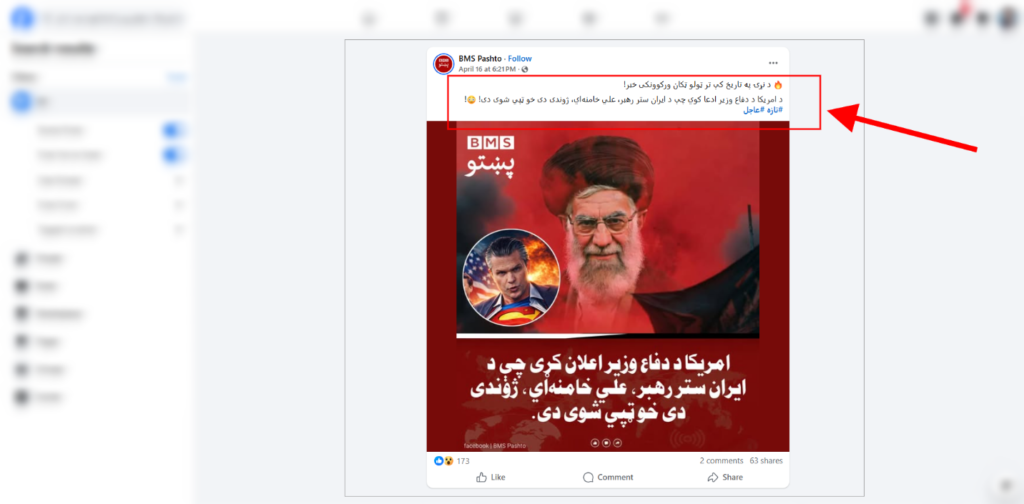Screen dimensions: 1024x504
Task: Follow the BMS Pashto page
Action: point(520,59)
